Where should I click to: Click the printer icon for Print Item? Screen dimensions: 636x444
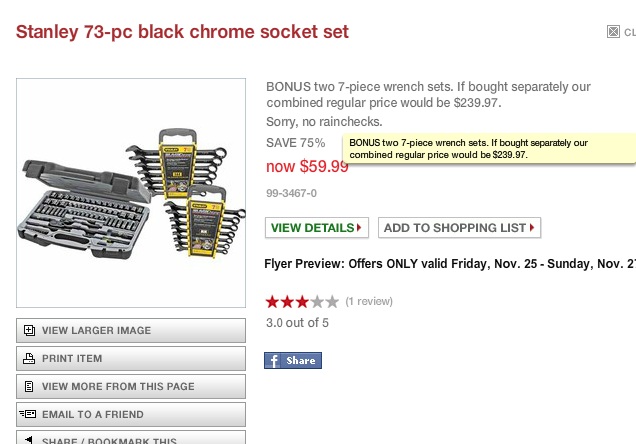coord(29,359)
